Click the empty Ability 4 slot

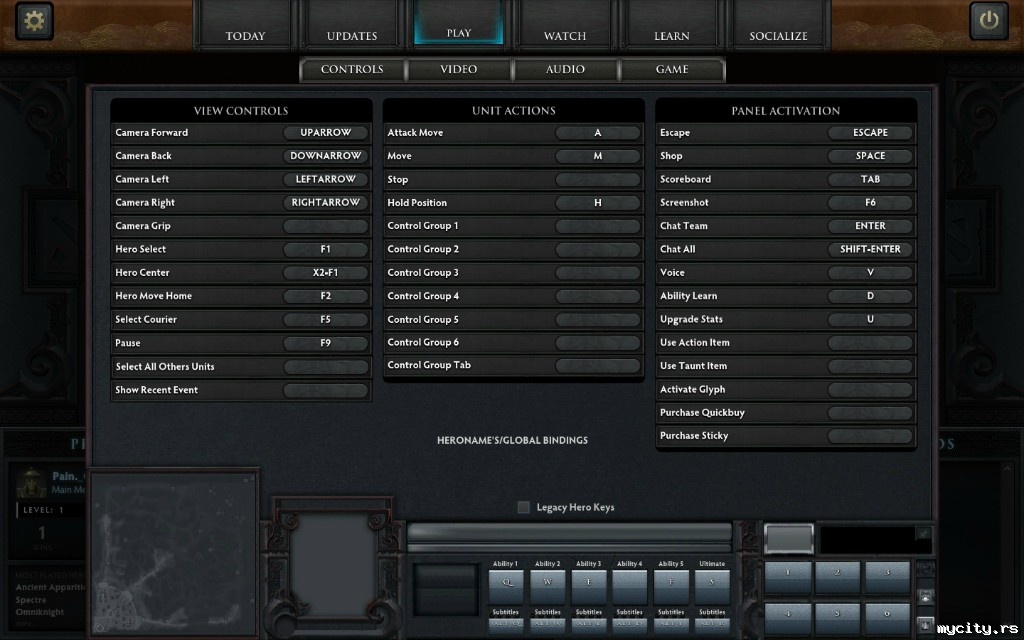pyautogui.click(x=630, y=586)
